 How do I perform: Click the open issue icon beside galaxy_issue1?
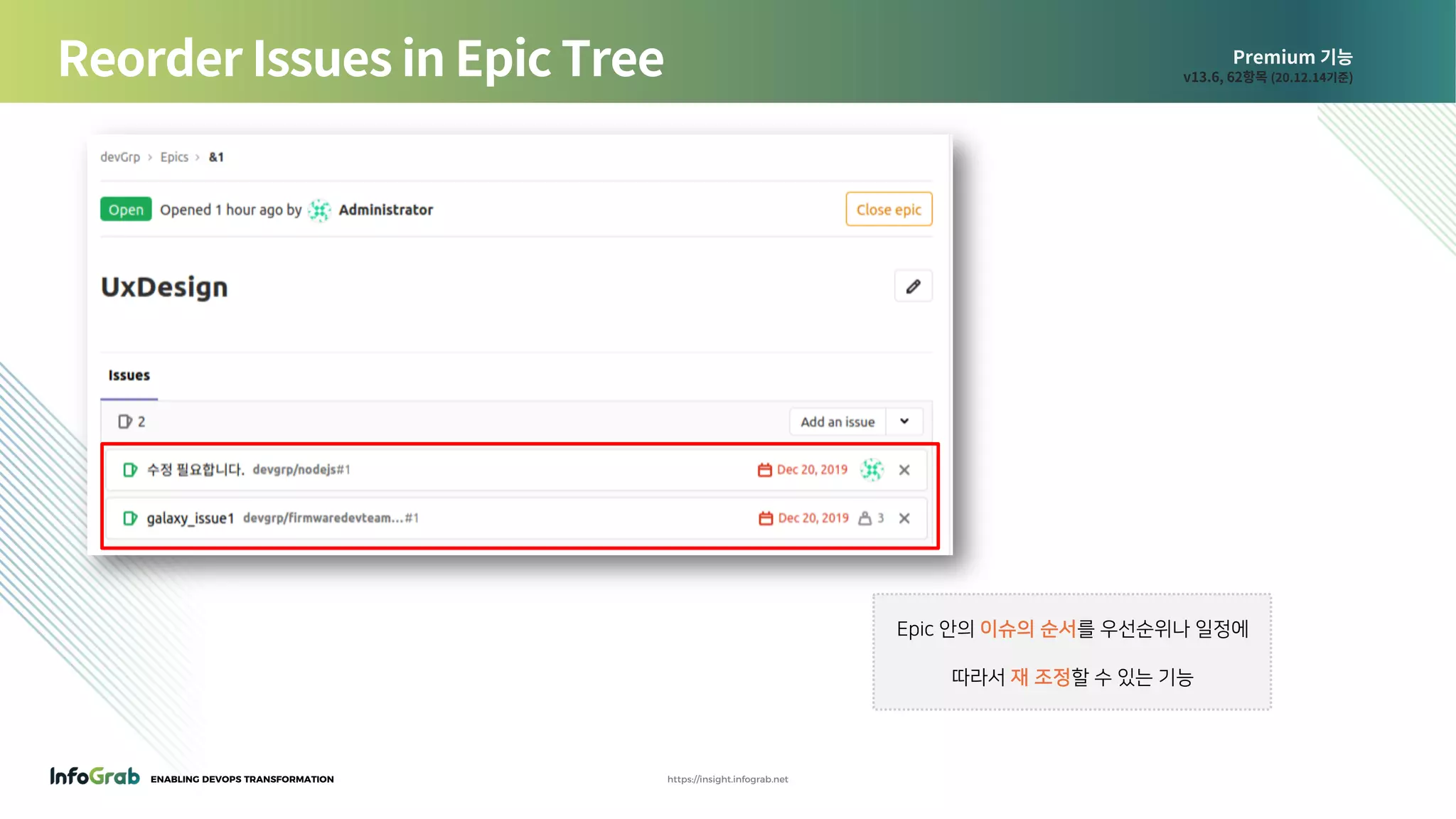(x=130, y=518)
